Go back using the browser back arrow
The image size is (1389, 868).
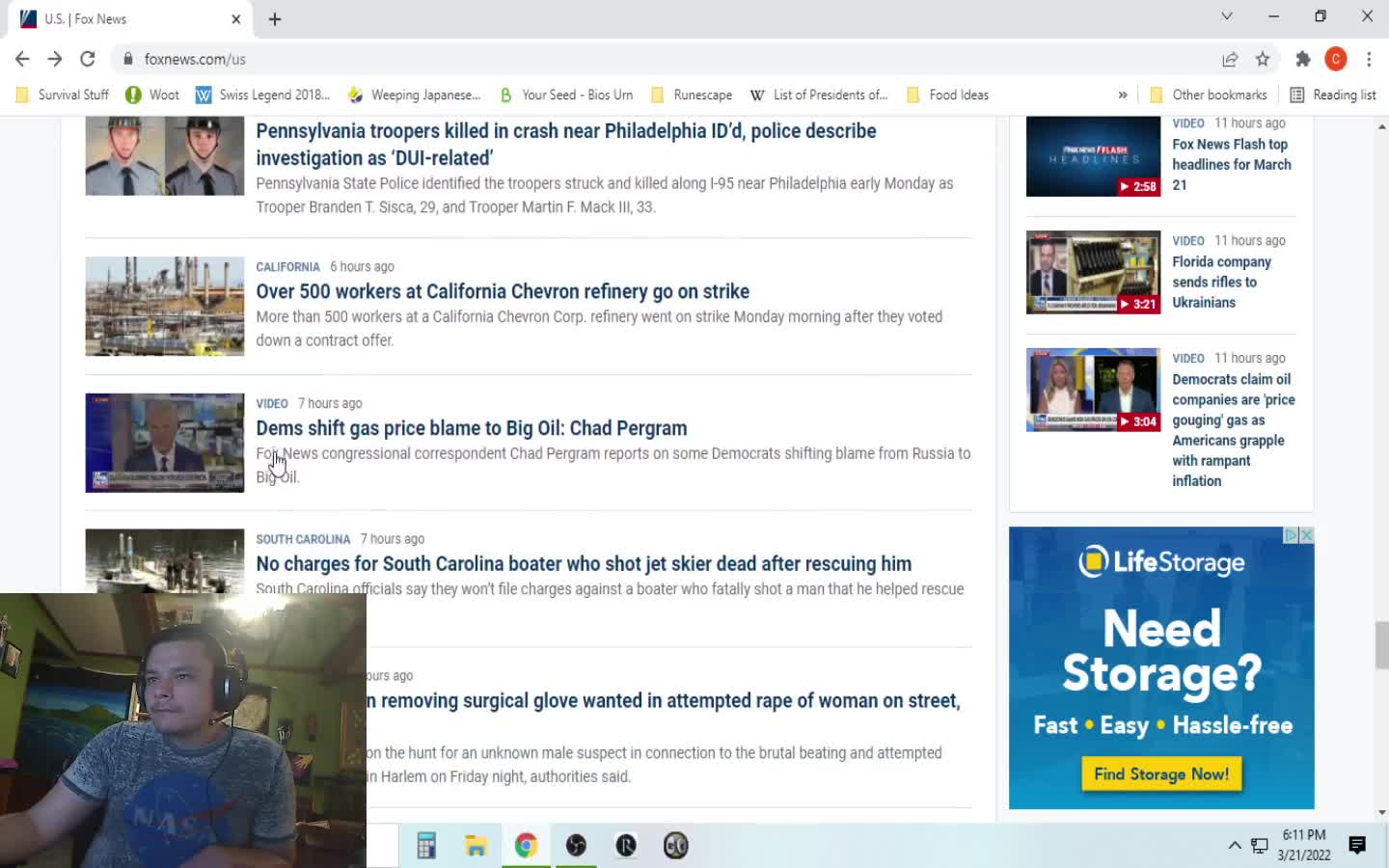tap(22, 59)
